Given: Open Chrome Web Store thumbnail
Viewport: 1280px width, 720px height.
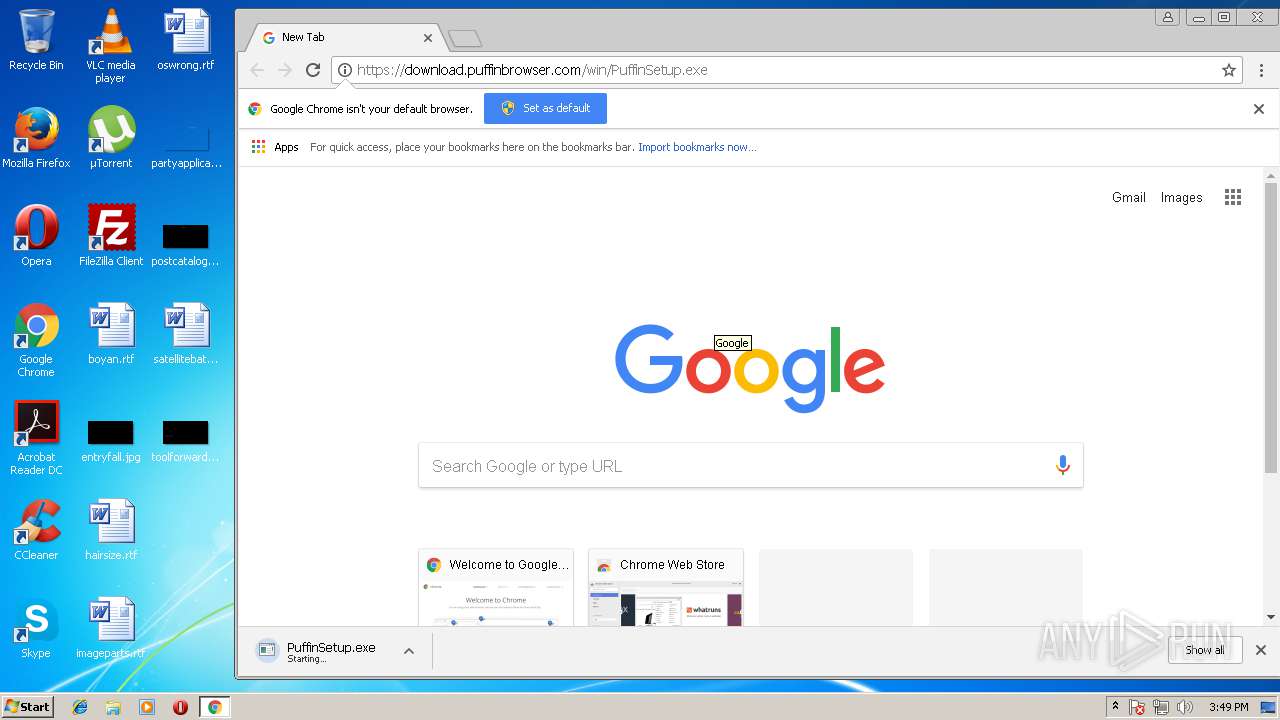Looking at the screenshot, I should pyautogui.click(x=666, y=587).
